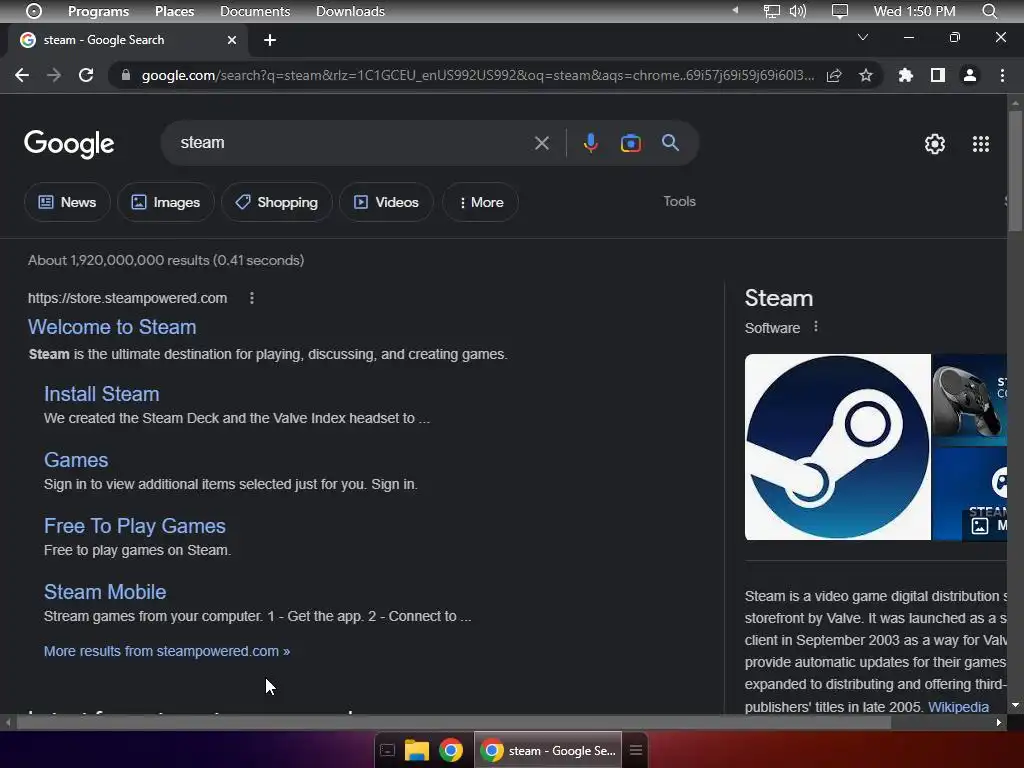Open the search Tools options
The image size is (1024, 768).
point(679,201)
